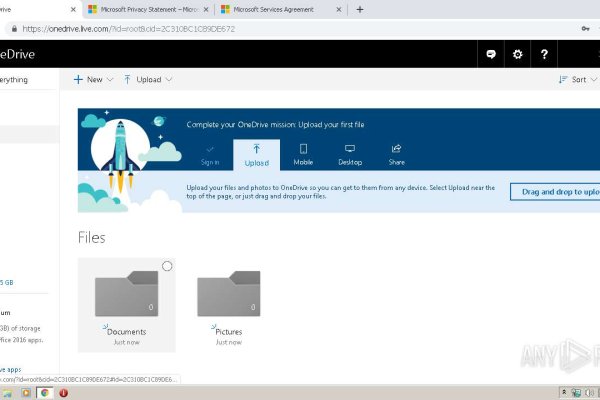The image size is (600, 400).
Task: Expand the New dropdown menu
Action: coord(94,79)
